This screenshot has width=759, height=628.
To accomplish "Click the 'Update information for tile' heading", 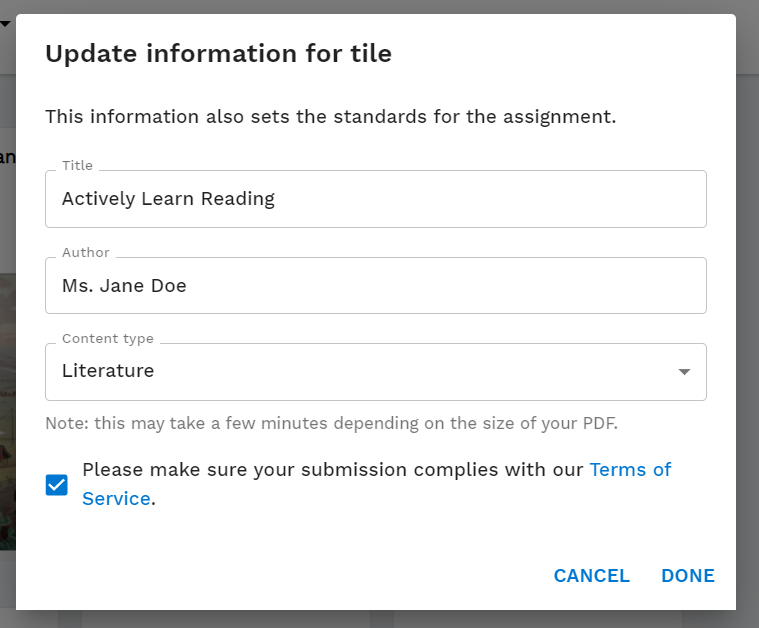I will click(218, 53).
